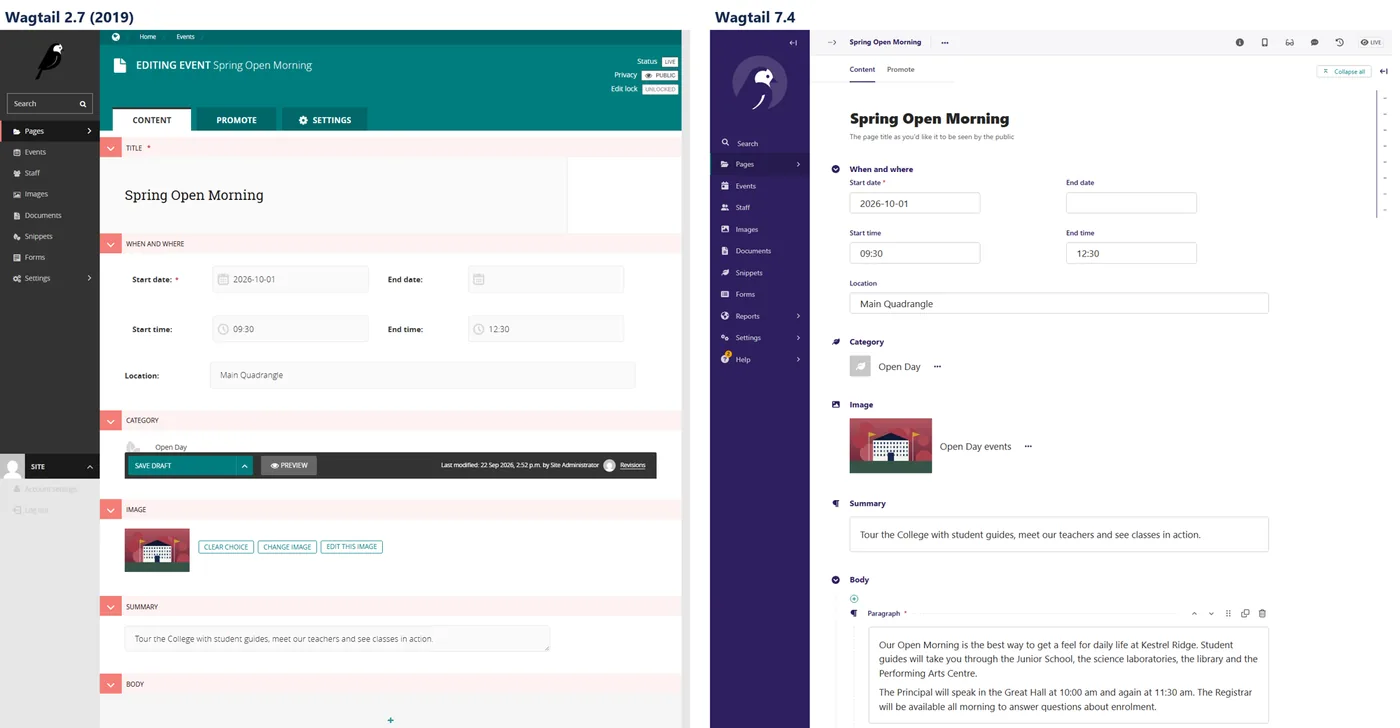Click the SAVE DRAFT button in Wagtail 2.7

click(182, 465)
